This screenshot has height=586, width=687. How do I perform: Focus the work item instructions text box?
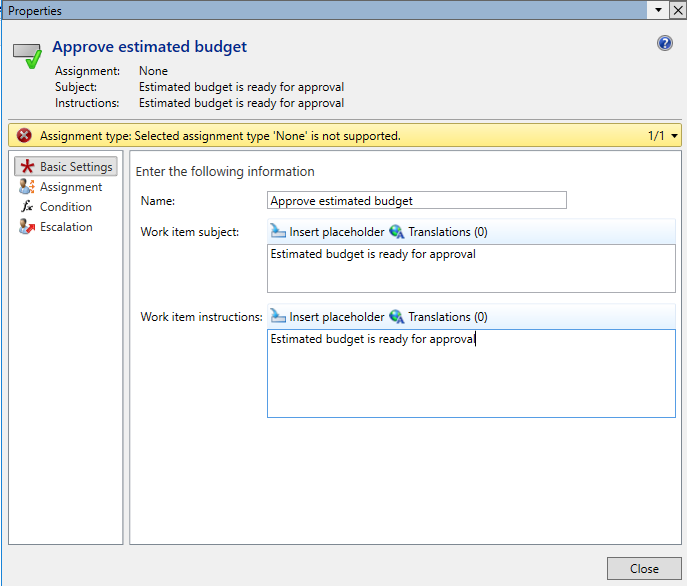click(x=471, y=373)
